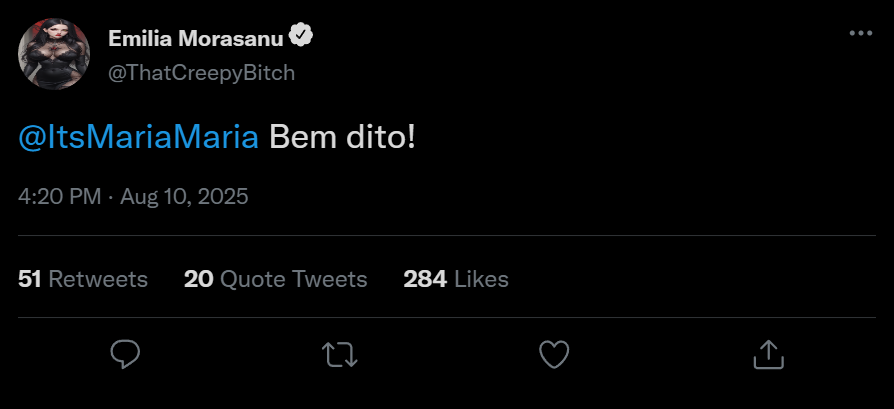Open the 4:20 PM timestamp link
The image size is (894, 409).
click(x=59, y=196)
